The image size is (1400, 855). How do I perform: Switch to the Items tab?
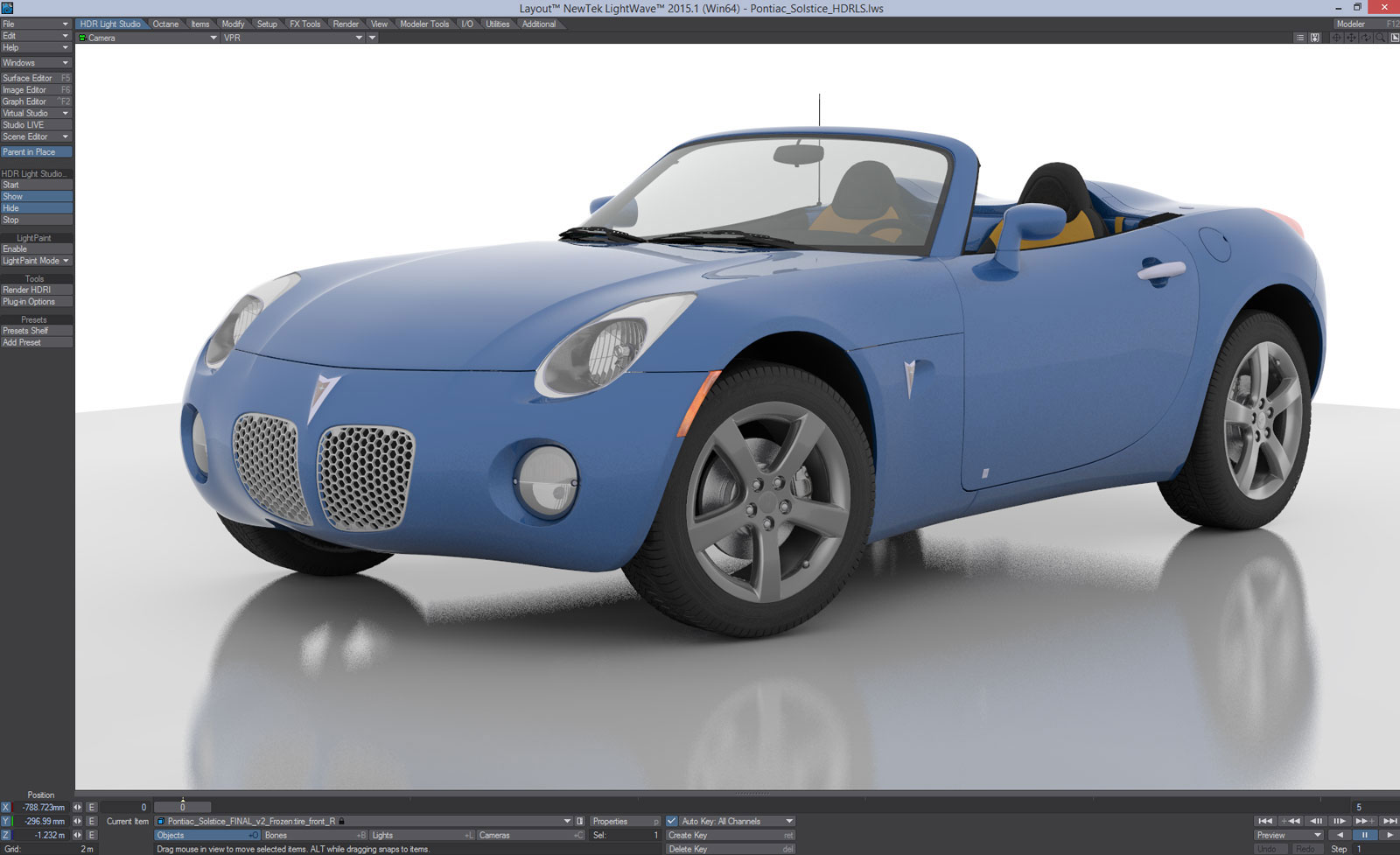pos(200,24)
